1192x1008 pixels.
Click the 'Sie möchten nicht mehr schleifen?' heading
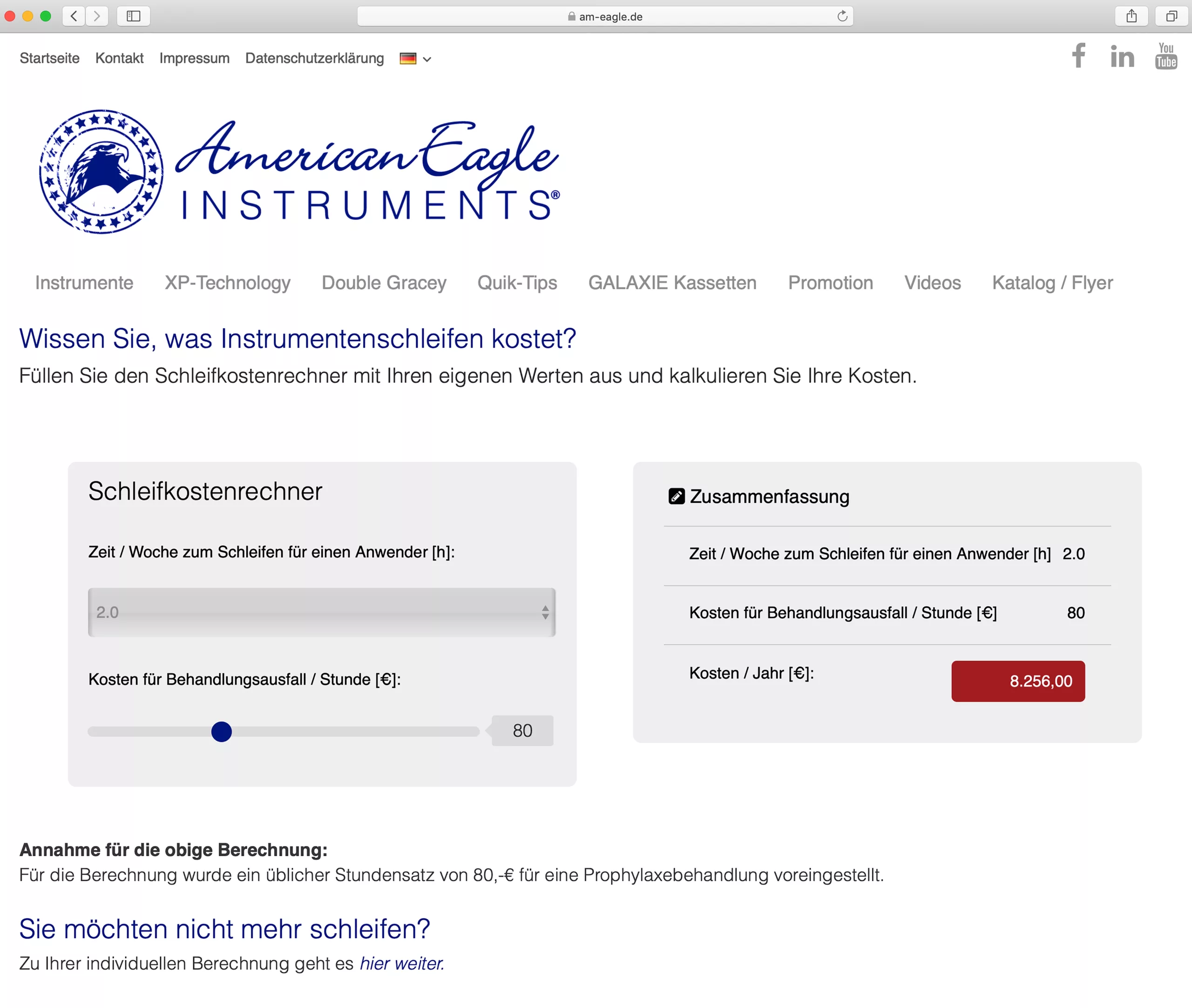(x=224, y=929)
